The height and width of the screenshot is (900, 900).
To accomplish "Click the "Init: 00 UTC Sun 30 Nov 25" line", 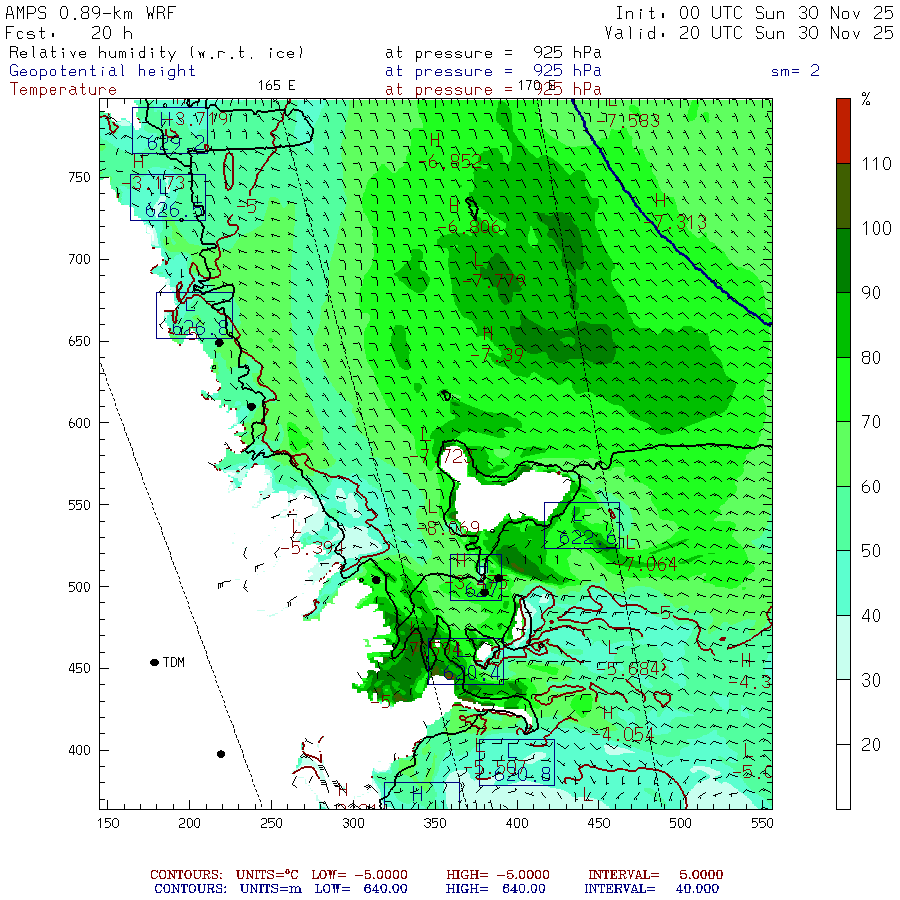I will pos(755,13).
